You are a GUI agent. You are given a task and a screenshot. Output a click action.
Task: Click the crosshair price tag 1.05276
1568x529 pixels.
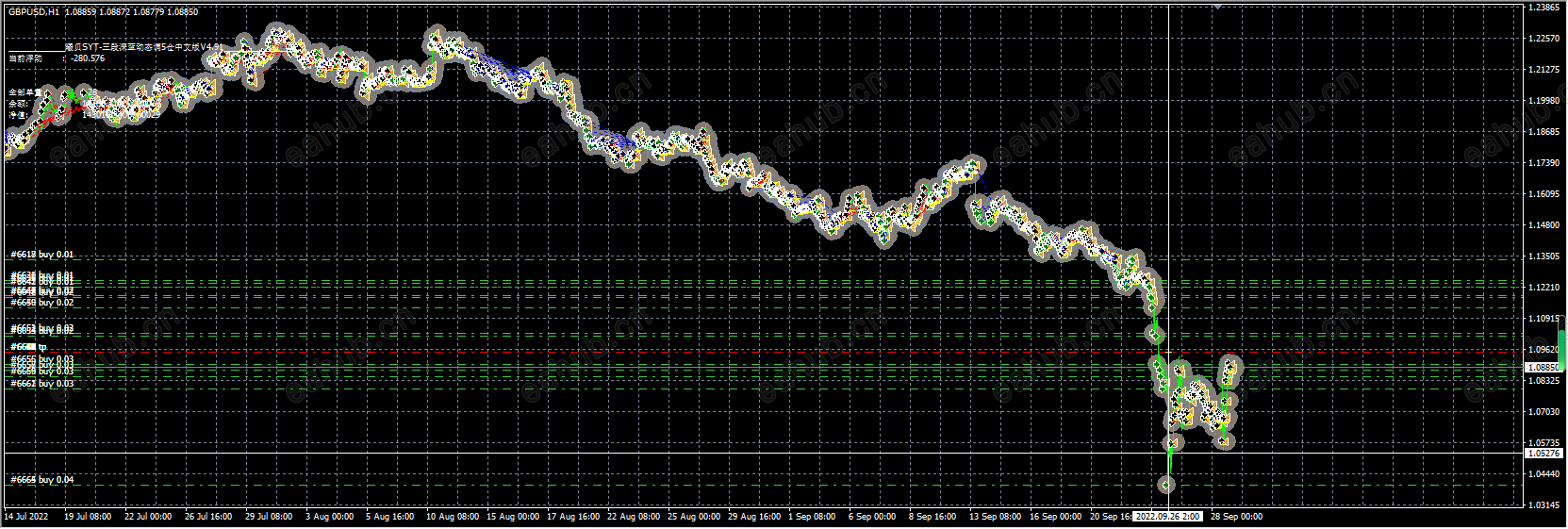pyautogui.click(x=1544, y=454)
